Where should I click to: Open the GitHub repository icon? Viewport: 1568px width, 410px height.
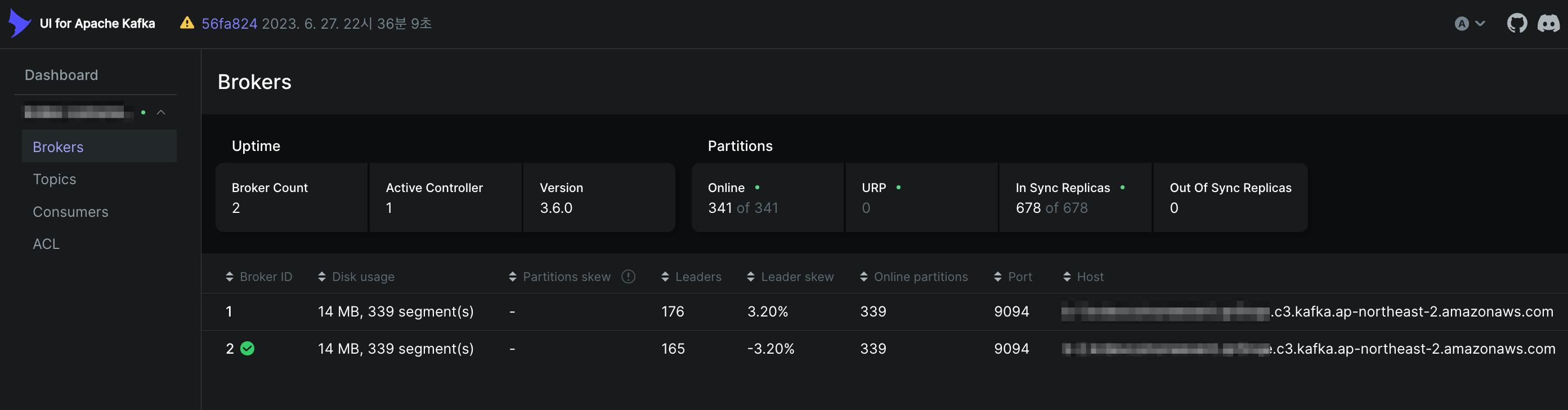coord(1516,24)
